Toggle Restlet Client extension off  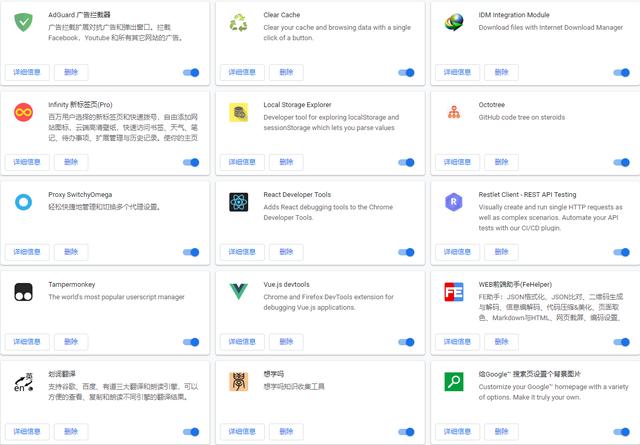622,252
